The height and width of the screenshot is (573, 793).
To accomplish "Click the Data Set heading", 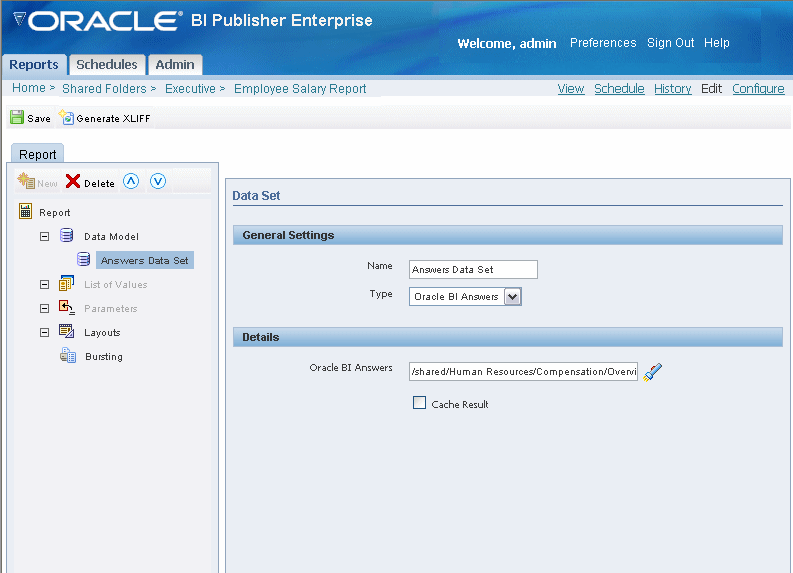I will [256, 196].
